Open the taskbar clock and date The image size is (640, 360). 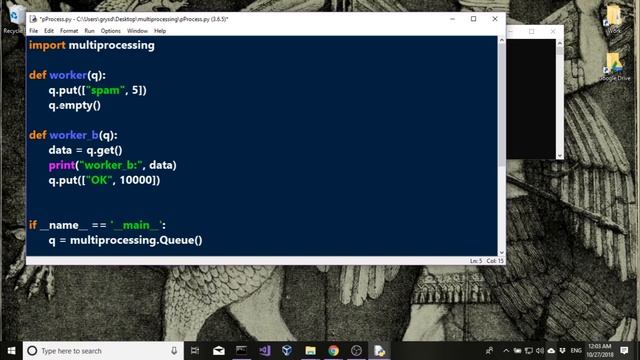(600, 351)
